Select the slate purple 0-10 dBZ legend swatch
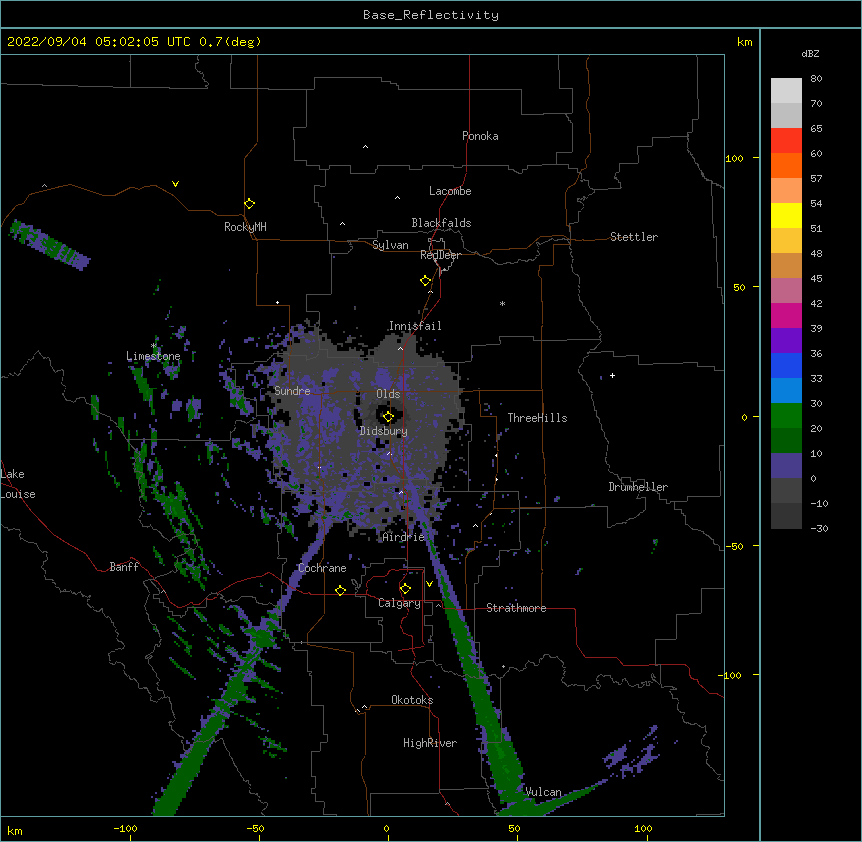 pyautogui.click(x=786, y=466)
